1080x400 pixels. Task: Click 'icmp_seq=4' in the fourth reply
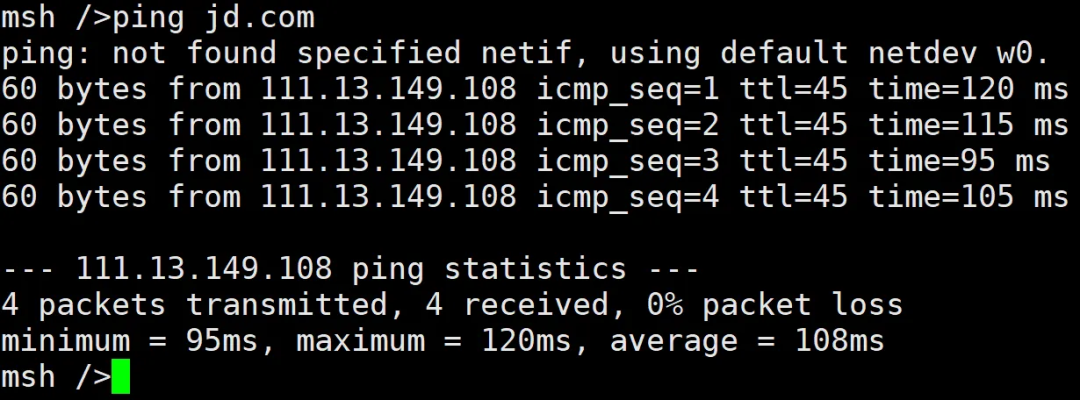click(x=628, y=197)
